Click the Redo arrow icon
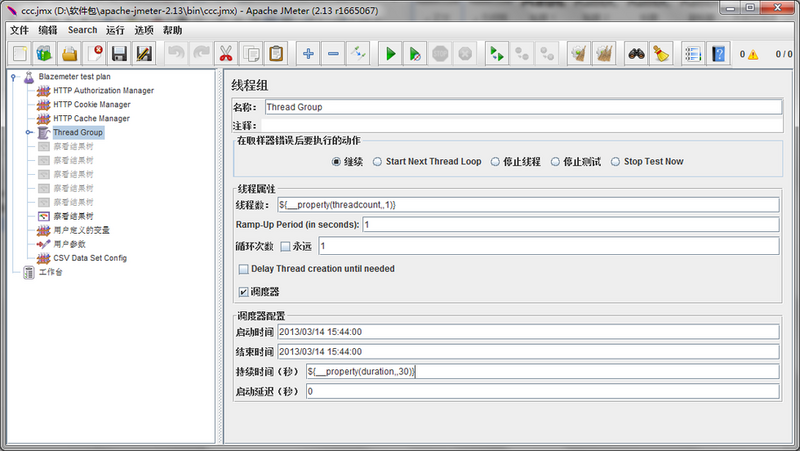Image resolution: width=800 pixels, height=451 pixels. point(201,54)
